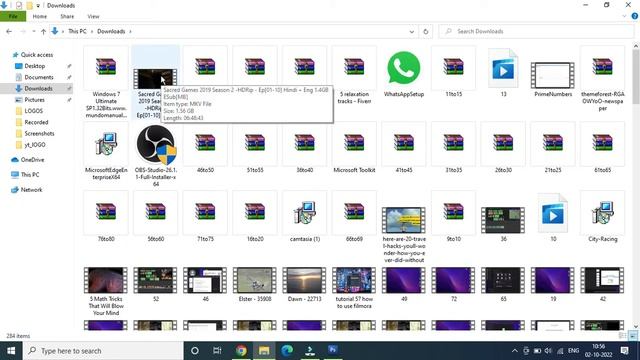This screenshot has width=640, height=360.
Task: Open the Recorded folder in sidebar
Action: pos(36,122)
